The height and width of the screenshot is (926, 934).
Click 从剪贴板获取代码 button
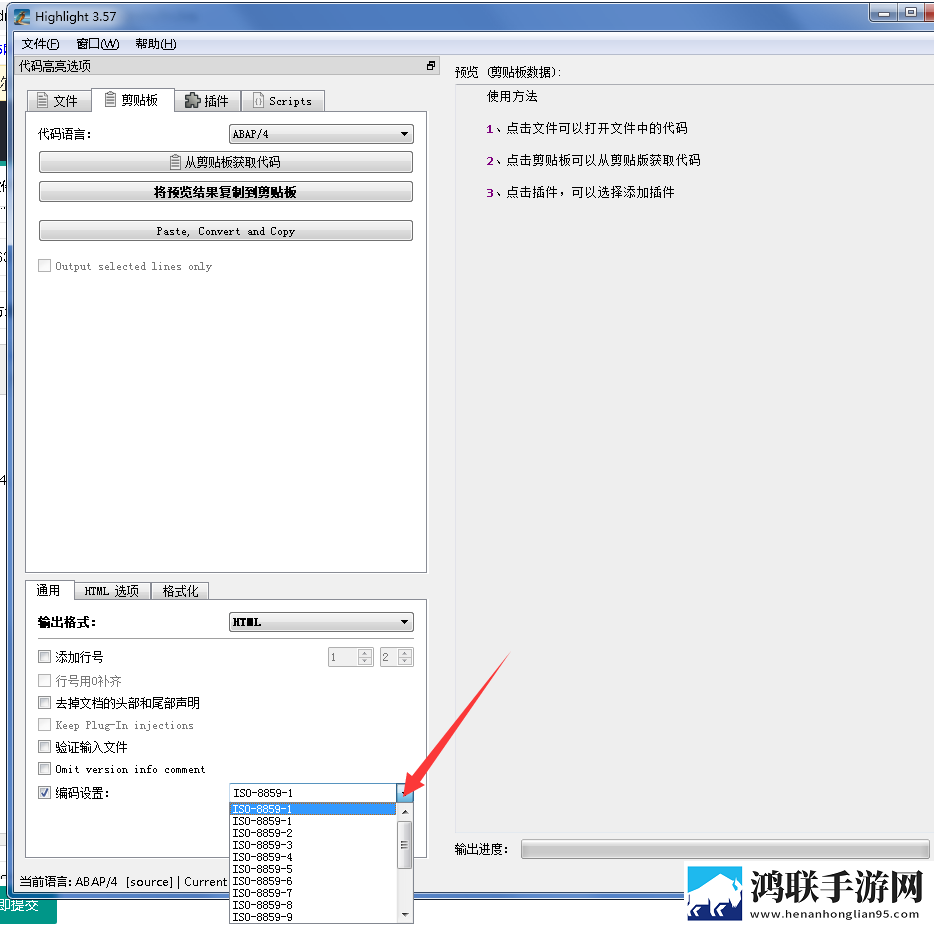click(x=226, y=162)
